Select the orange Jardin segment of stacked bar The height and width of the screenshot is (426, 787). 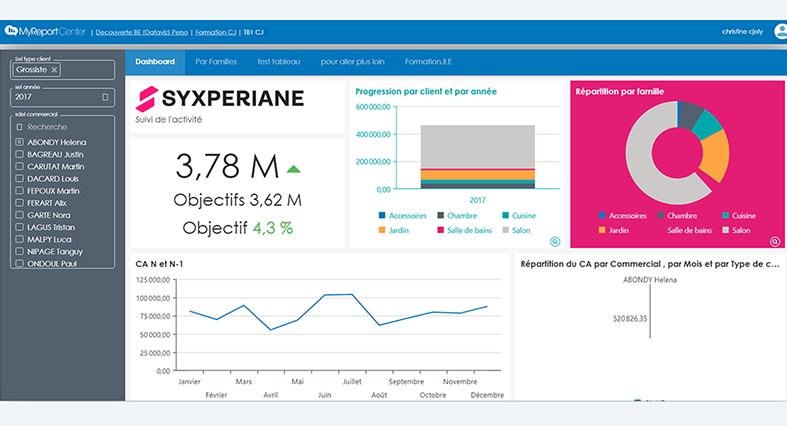coord(477,174)
